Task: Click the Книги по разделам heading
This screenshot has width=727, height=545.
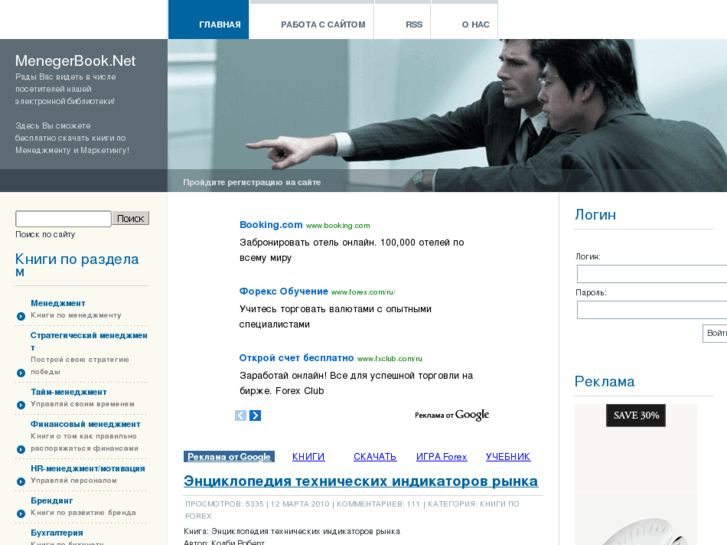Action: click(77, 264)
